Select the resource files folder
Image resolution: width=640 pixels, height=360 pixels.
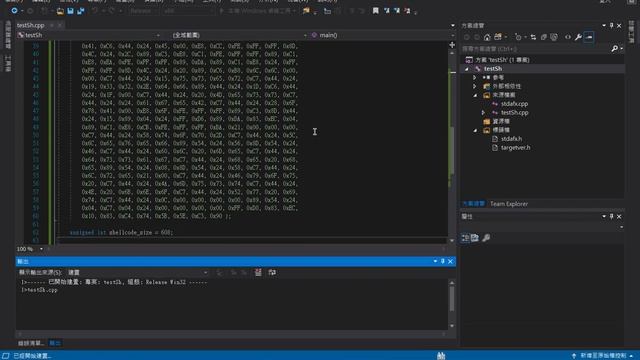(501, 122)
